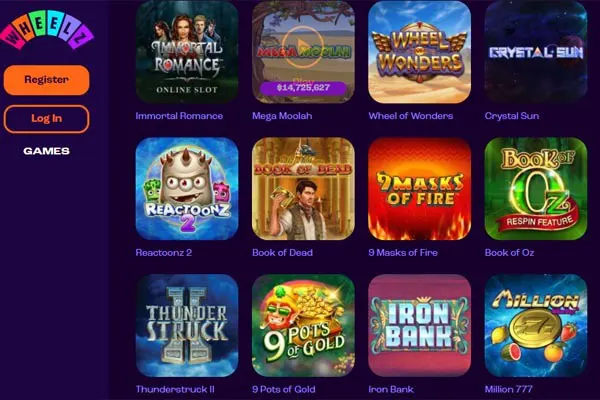Screen dimensions: 600x400
Task: Open the Reactoonz 2 game icon
Action: click(x=187, y=189)
